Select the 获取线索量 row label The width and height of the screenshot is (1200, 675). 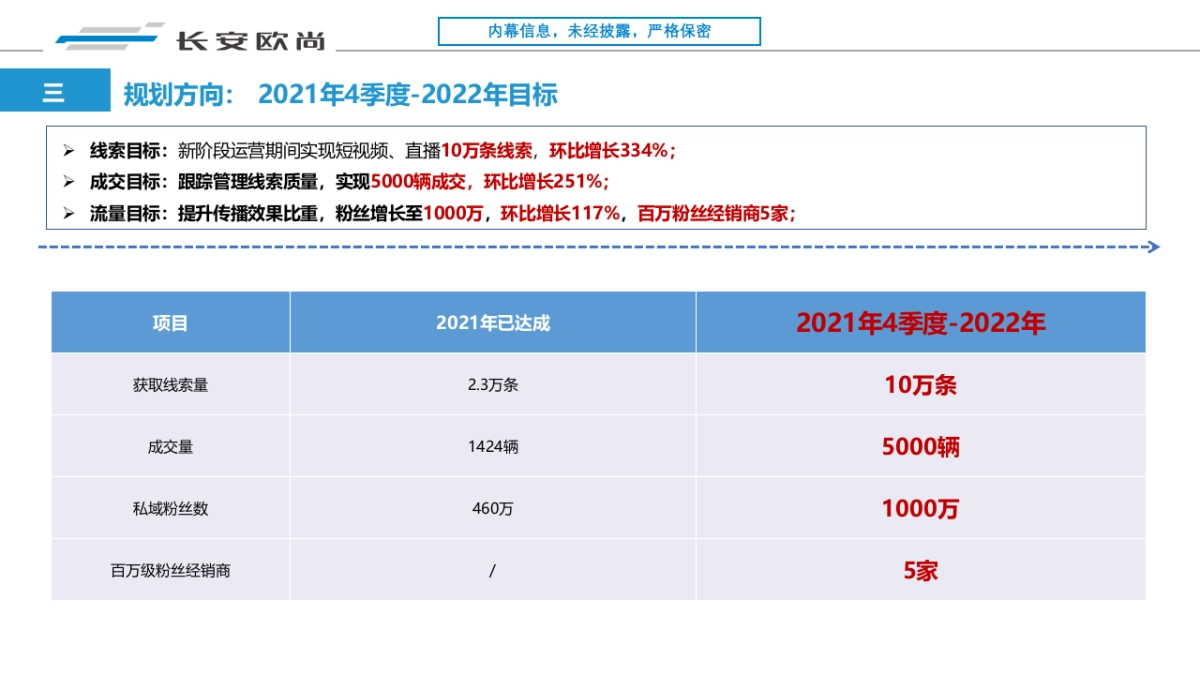pos(168,385)
